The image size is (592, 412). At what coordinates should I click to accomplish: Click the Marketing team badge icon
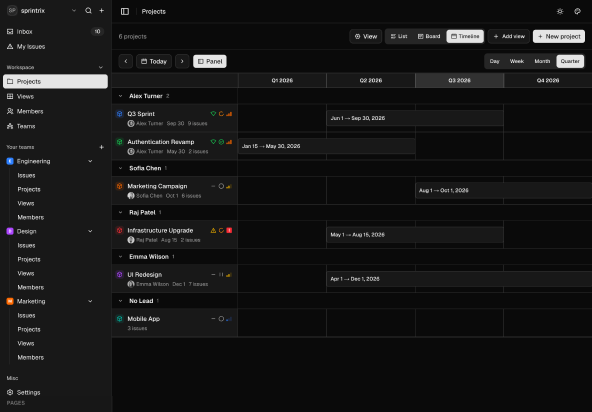[x=10, y=301]
